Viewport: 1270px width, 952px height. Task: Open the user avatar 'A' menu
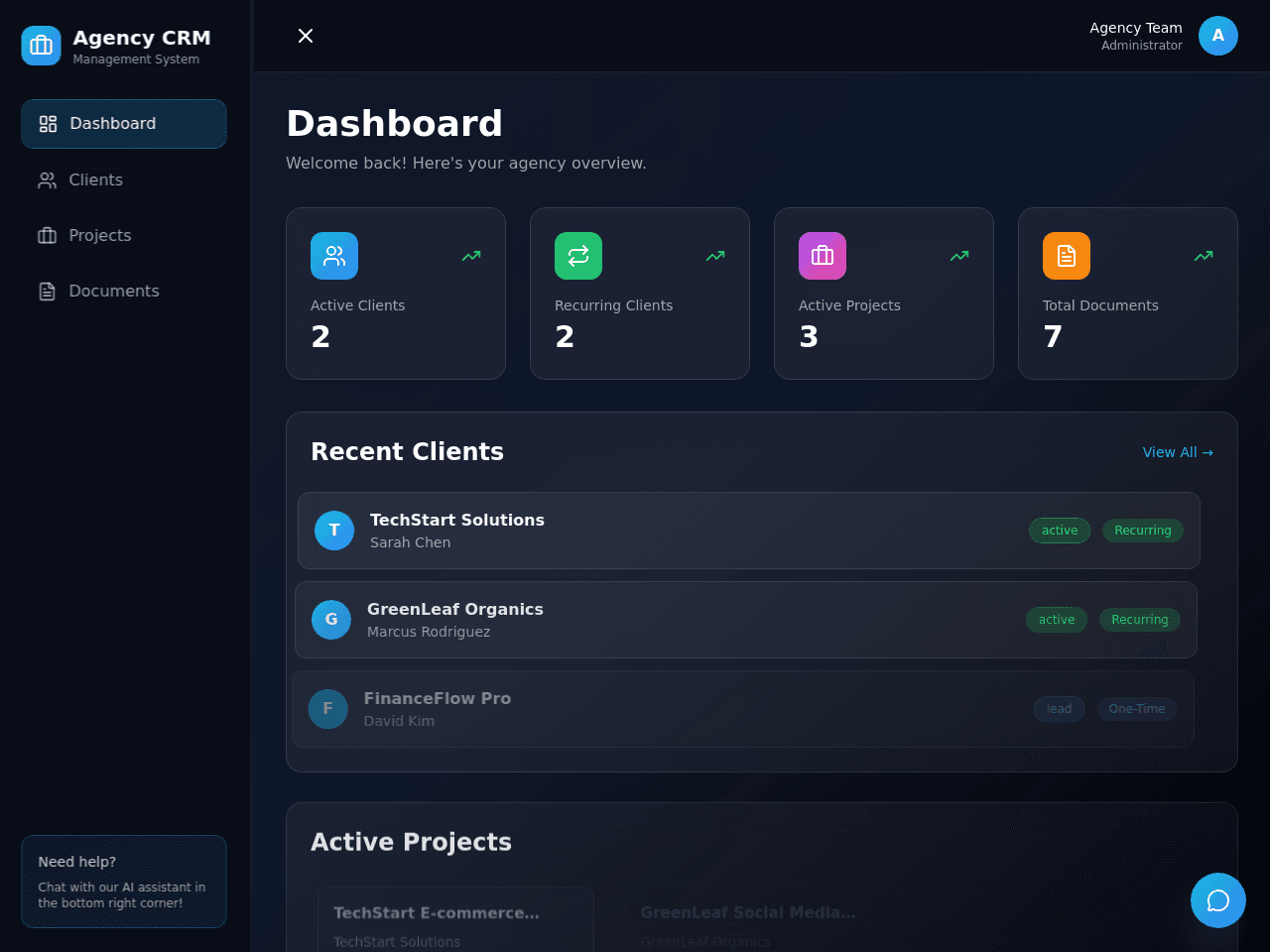(x=1218, y=36)
